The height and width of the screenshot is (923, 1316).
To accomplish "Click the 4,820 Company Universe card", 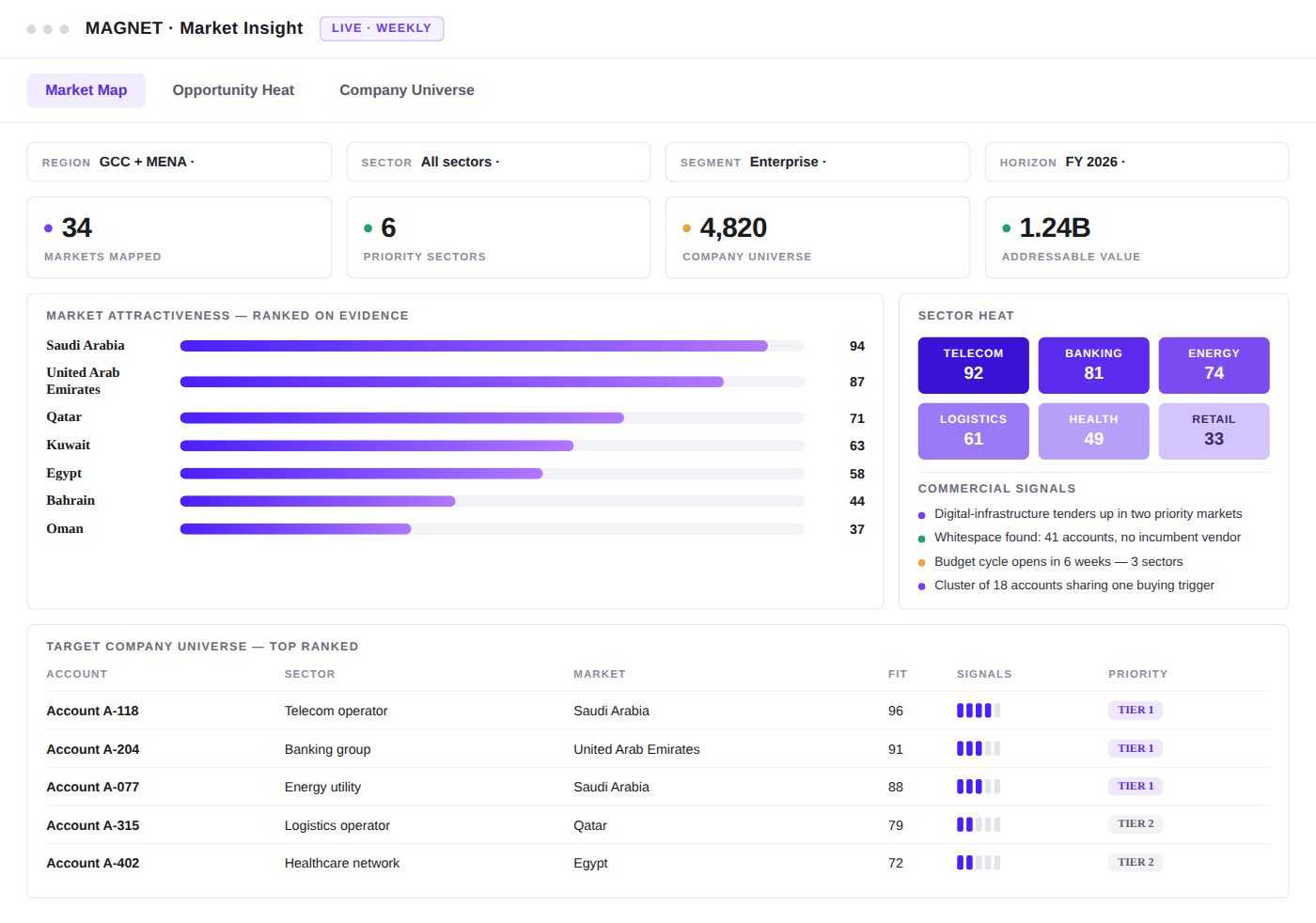I will pyautogui.click(x=818, y=238).
